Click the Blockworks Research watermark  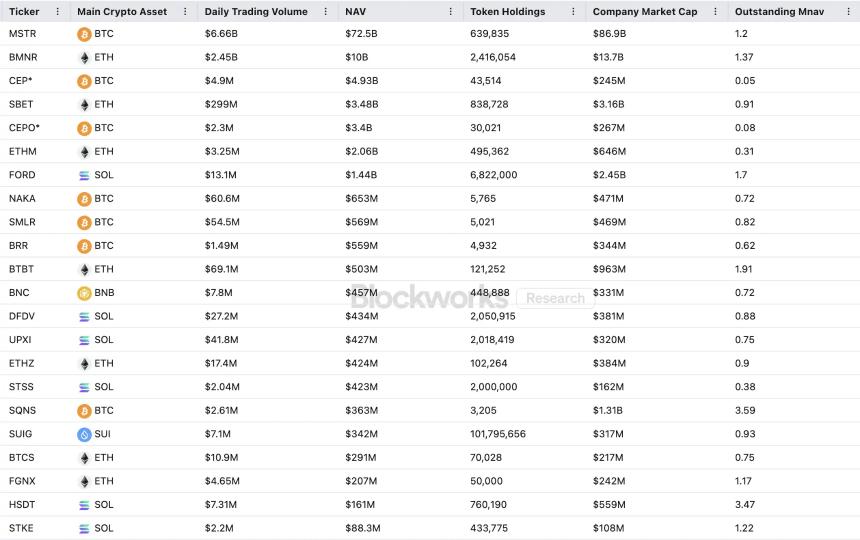(x=470, y=297)
